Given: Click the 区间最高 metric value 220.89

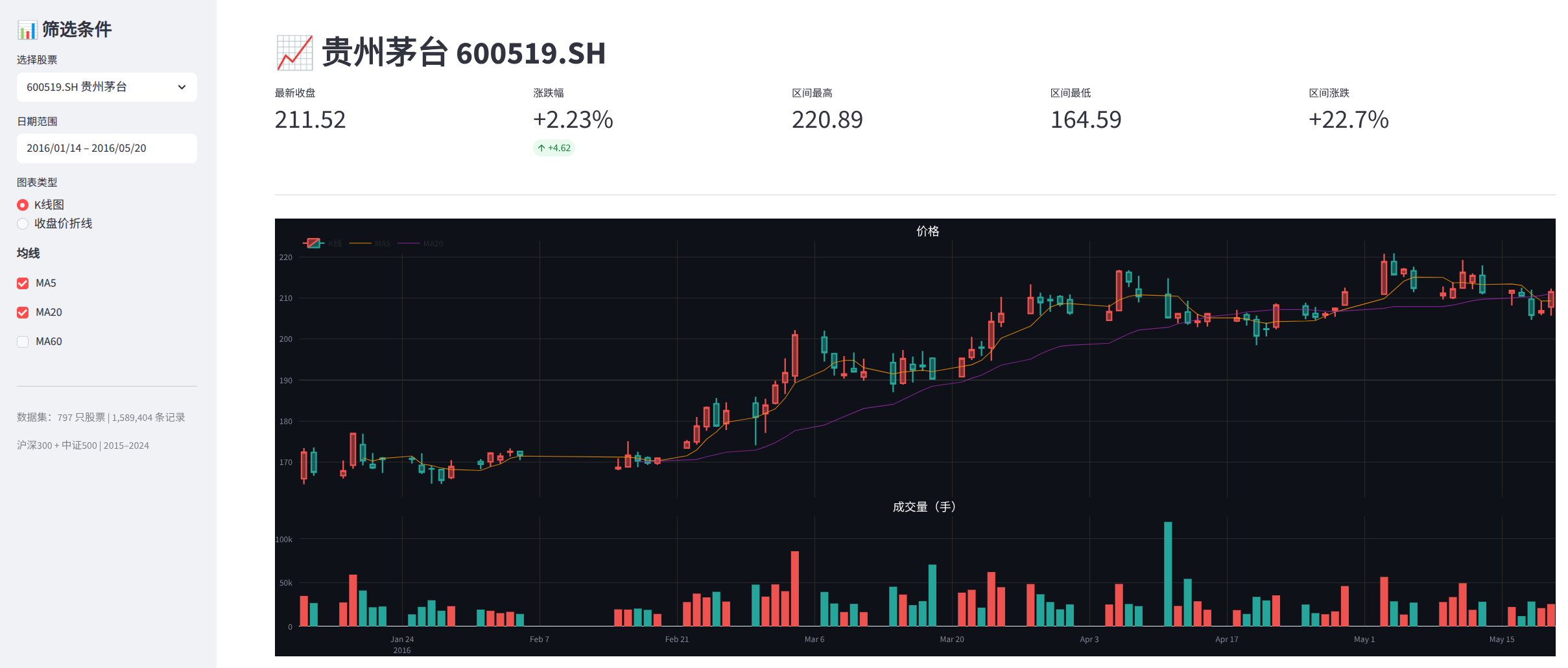Looking at the screenshot, I should point(827,120).
